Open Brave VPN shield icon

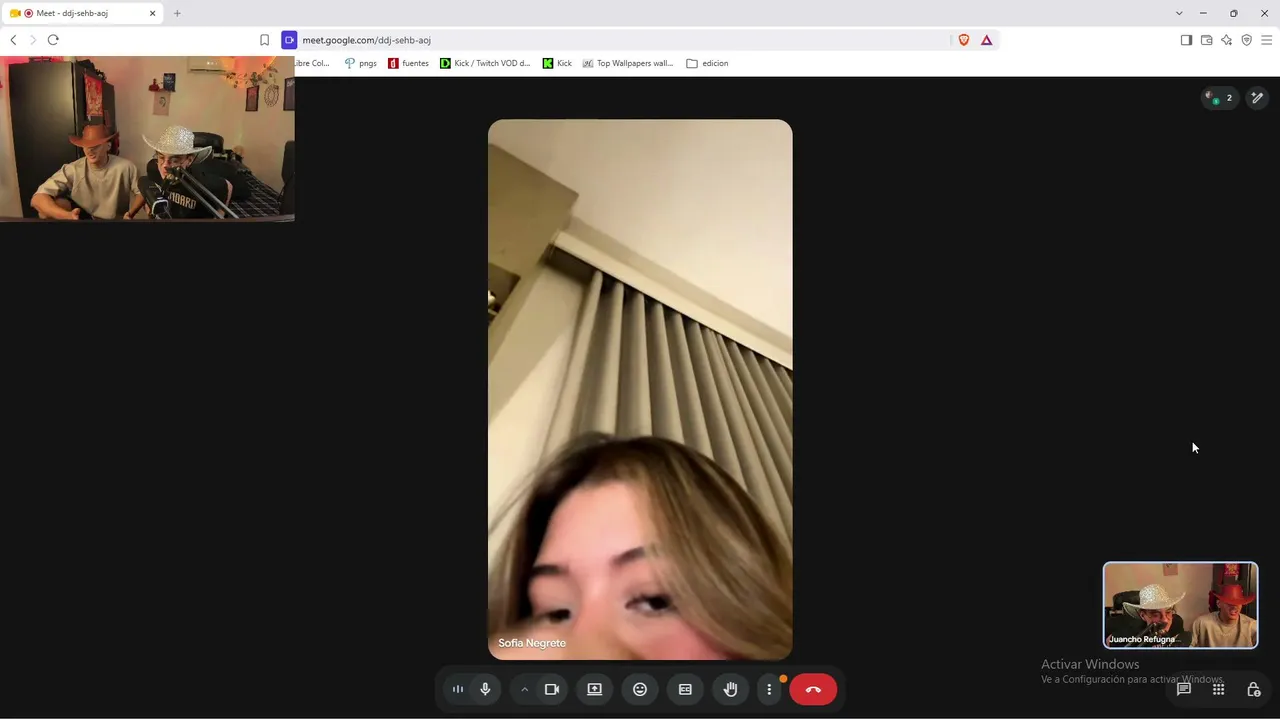click(1246, 40)
